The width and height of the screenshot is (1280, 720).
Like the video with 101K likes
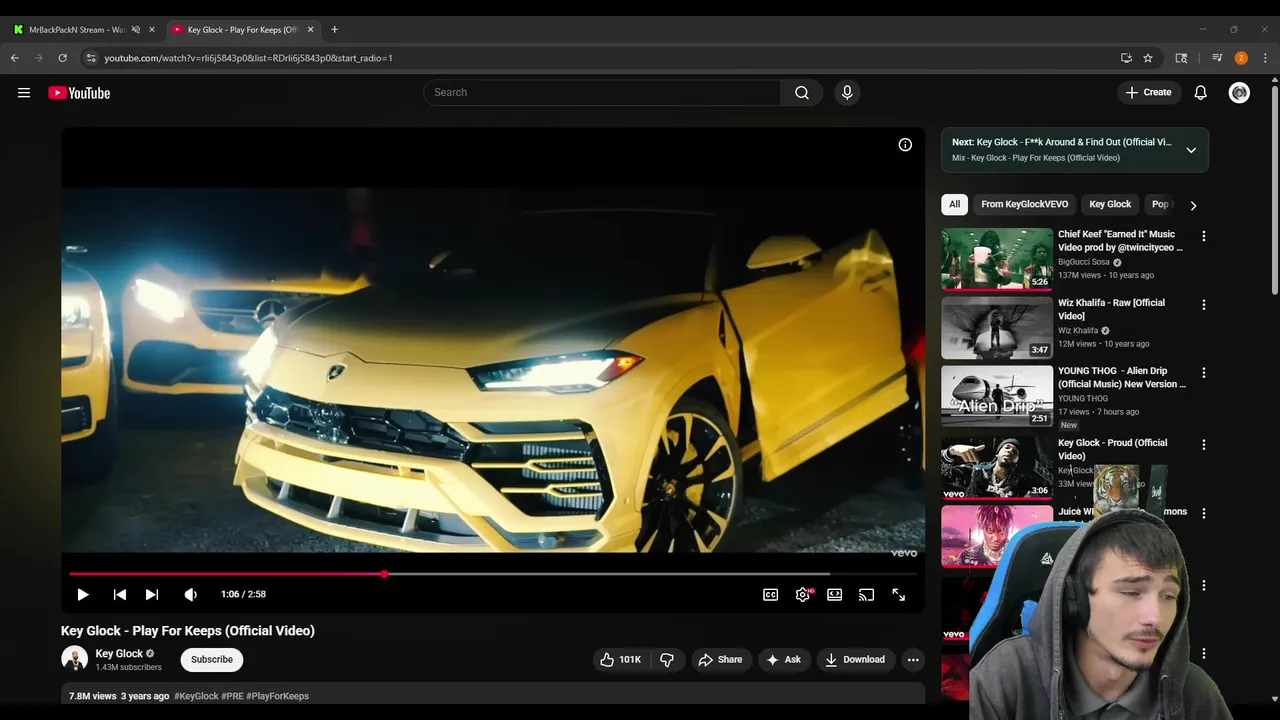[x=620, y=660]
